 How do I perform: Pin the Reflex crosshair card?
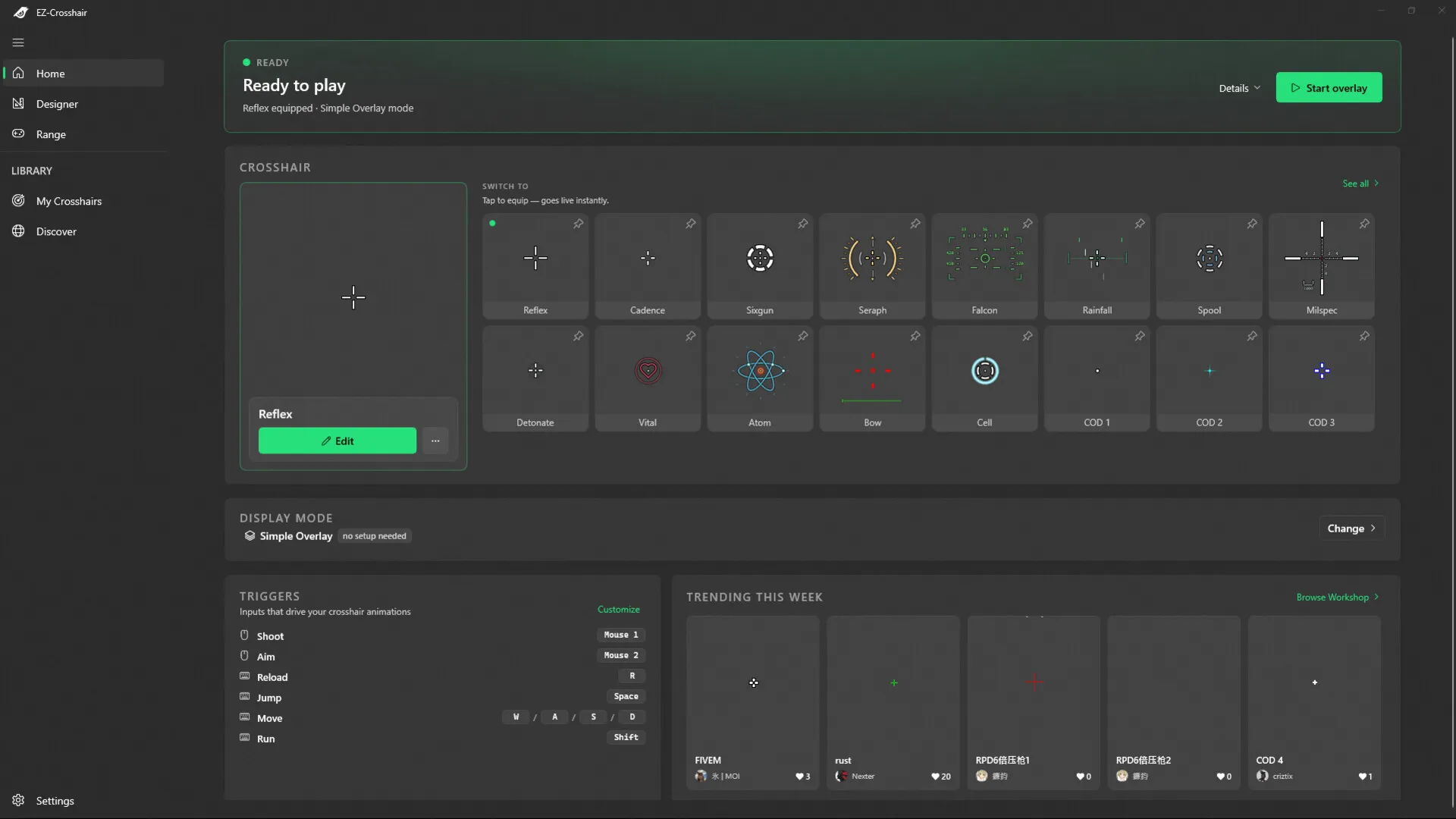(x=578, y=224)
